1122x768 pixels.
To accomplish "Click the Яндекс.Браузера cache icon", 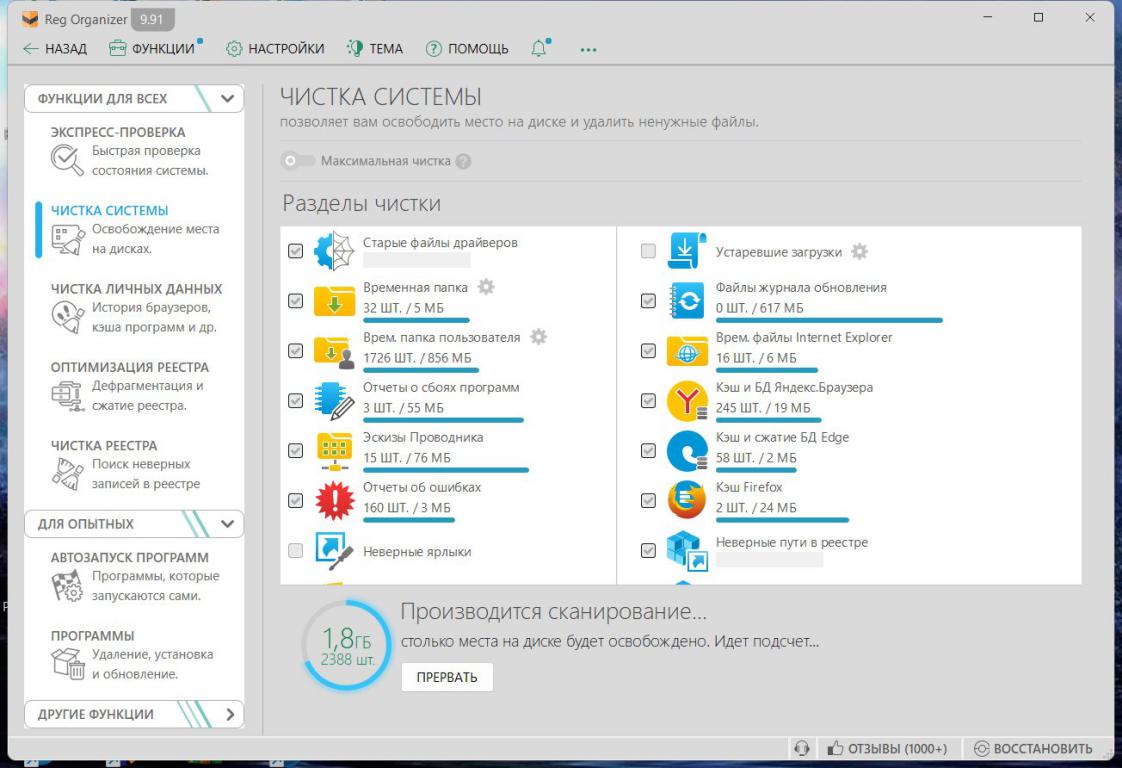I will tap(687, 400).
